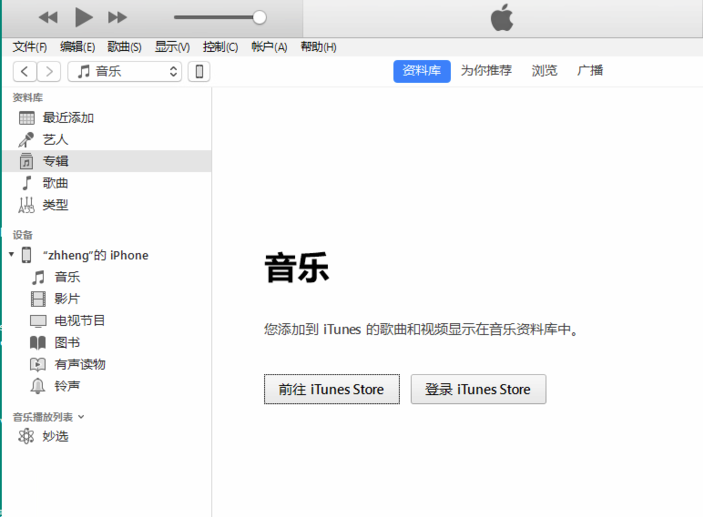The width and height of the screenshot is (703, 517).
Task: Select the 类型 label in sidebar
Action: [x=56, y=205]
